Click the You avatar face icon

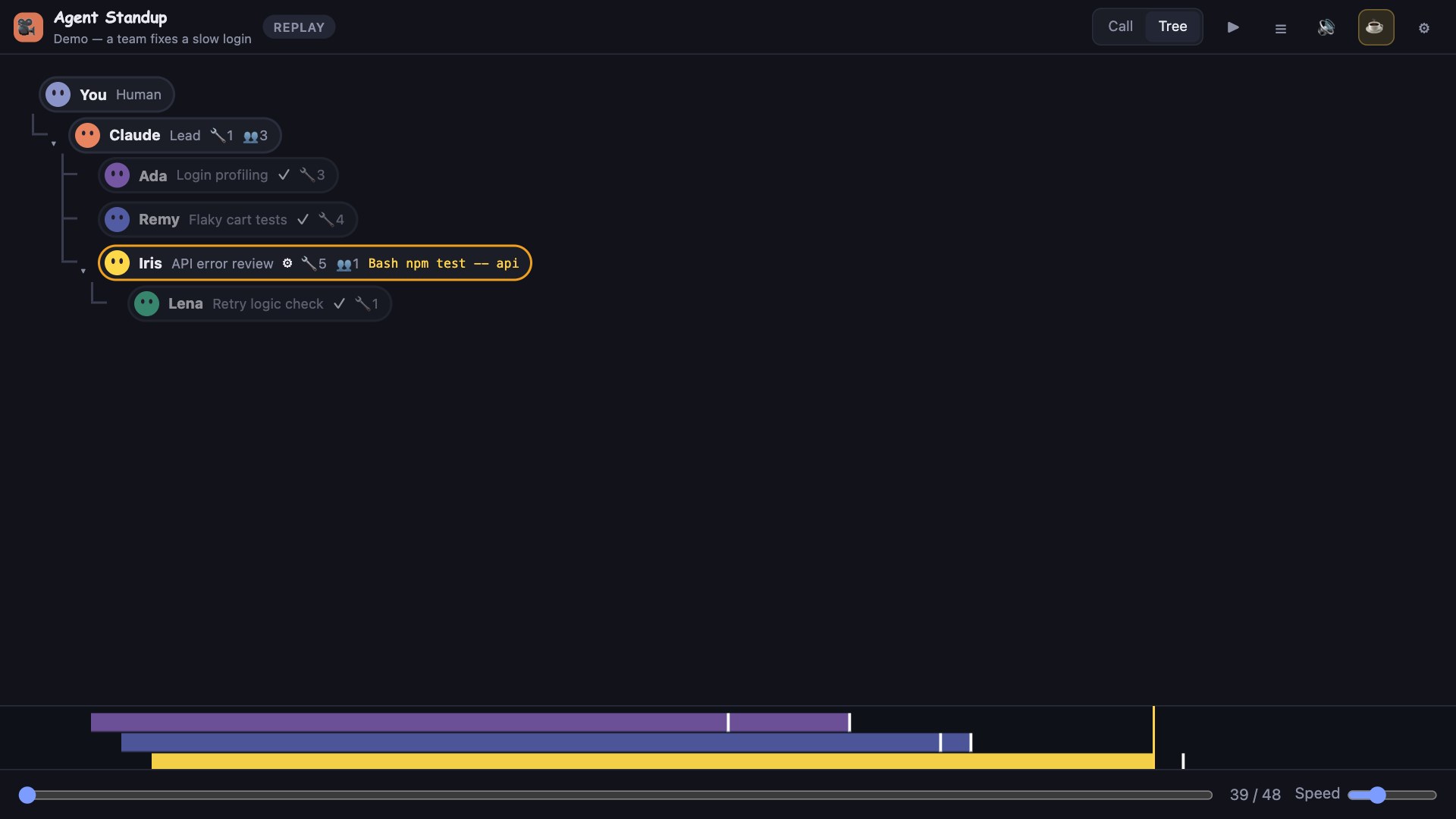coord(58,95)
